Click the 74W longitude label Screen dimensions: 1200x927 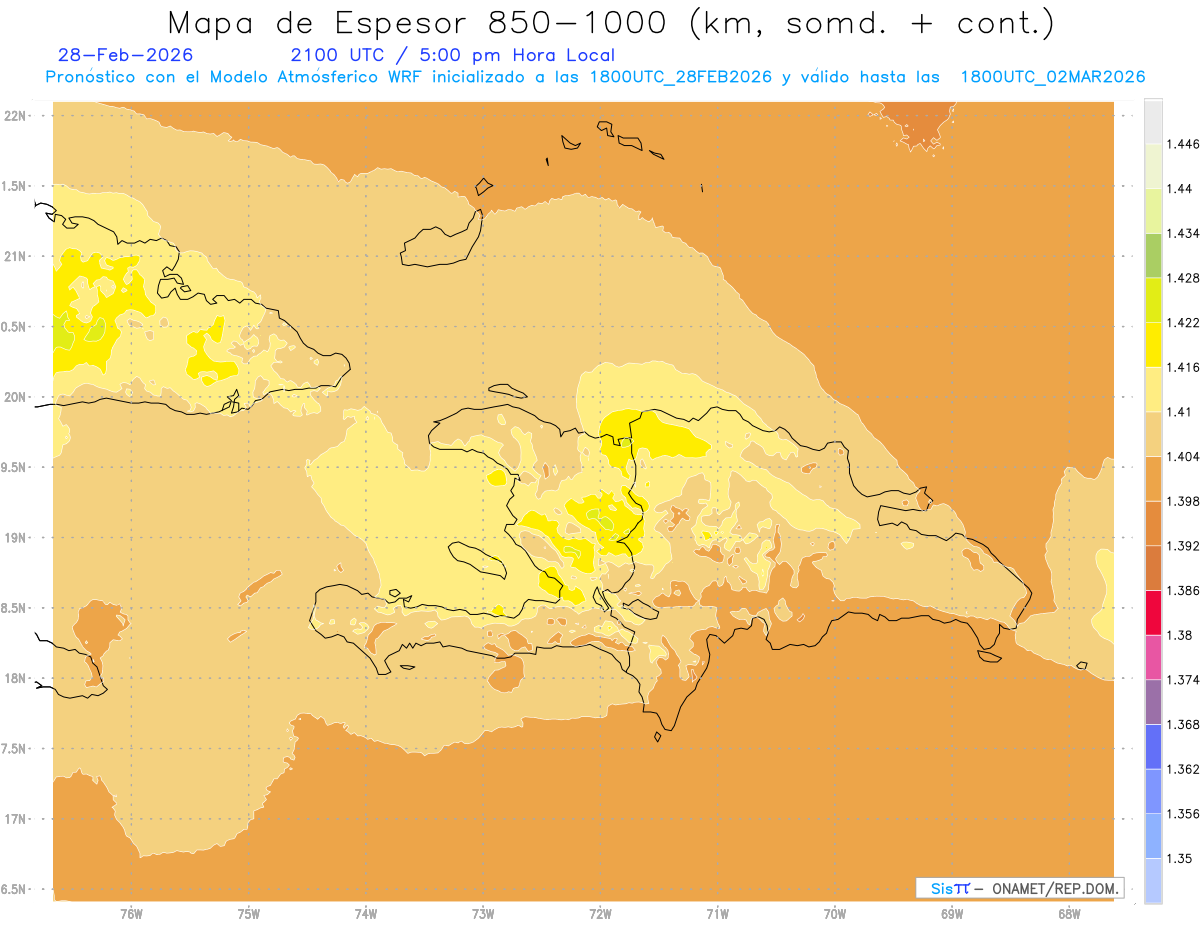click(x=365, y=915)
